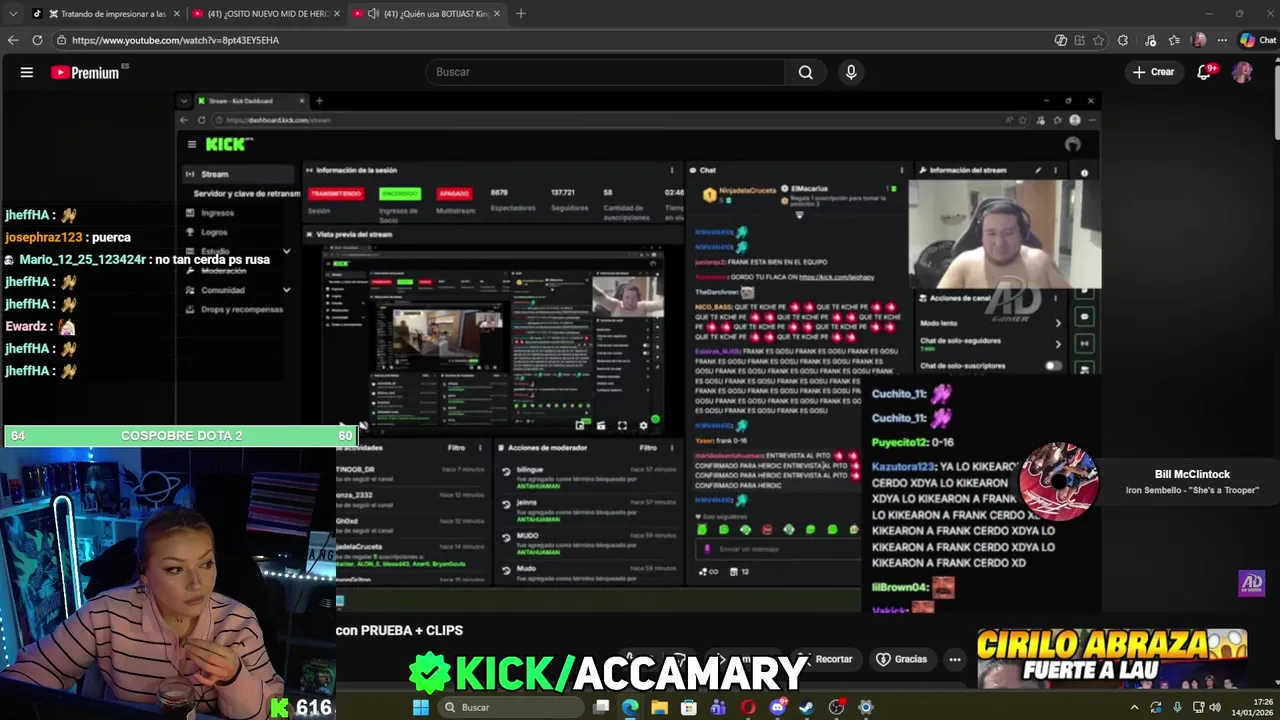Open File Explorer from the taskbar

pos(659,707)
